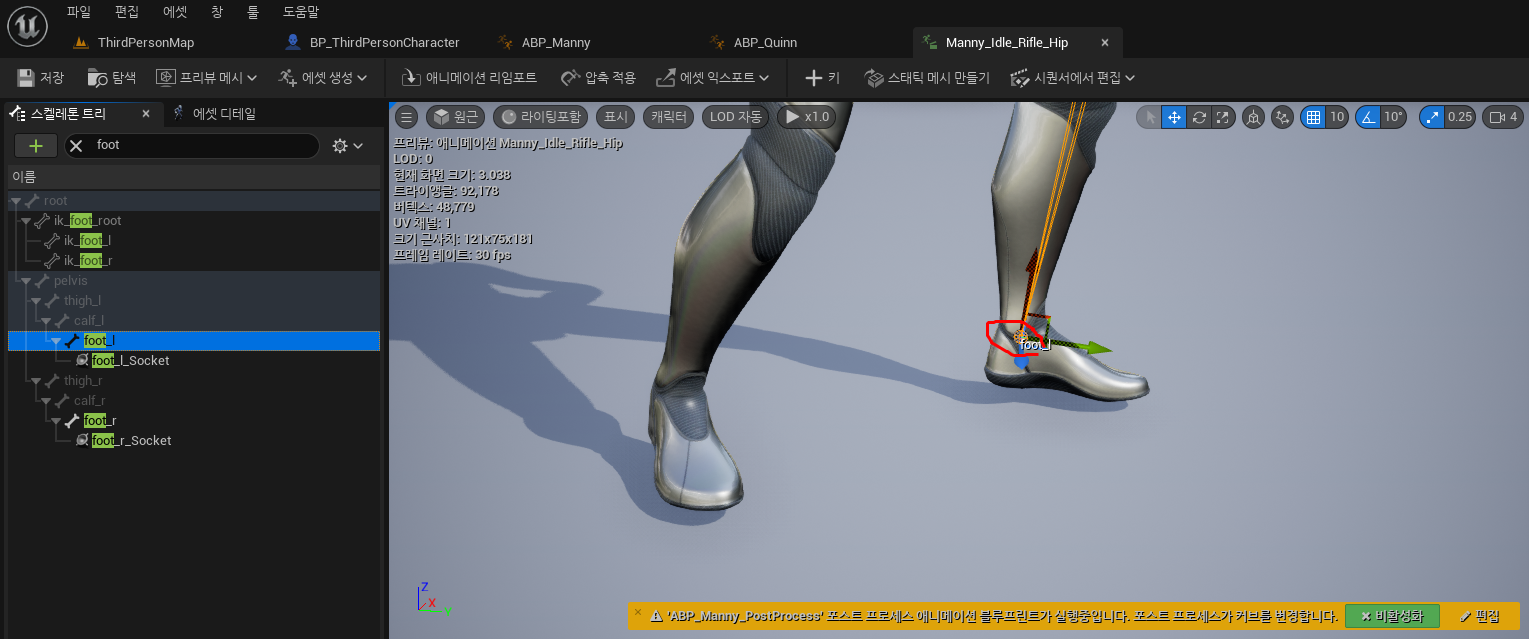Toggle rotation angle snapping
The image size is (1529, 639).
1367,117
